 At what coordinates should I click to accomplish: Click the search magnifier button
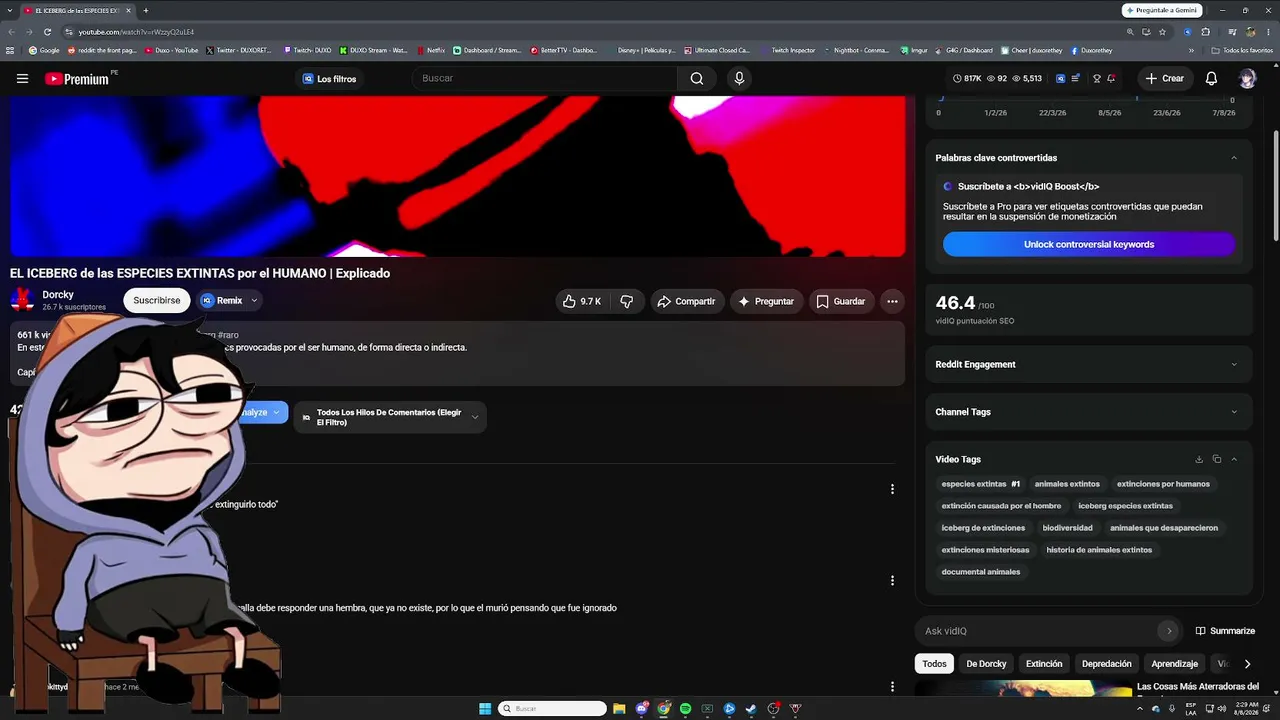(x=697, y=79)
